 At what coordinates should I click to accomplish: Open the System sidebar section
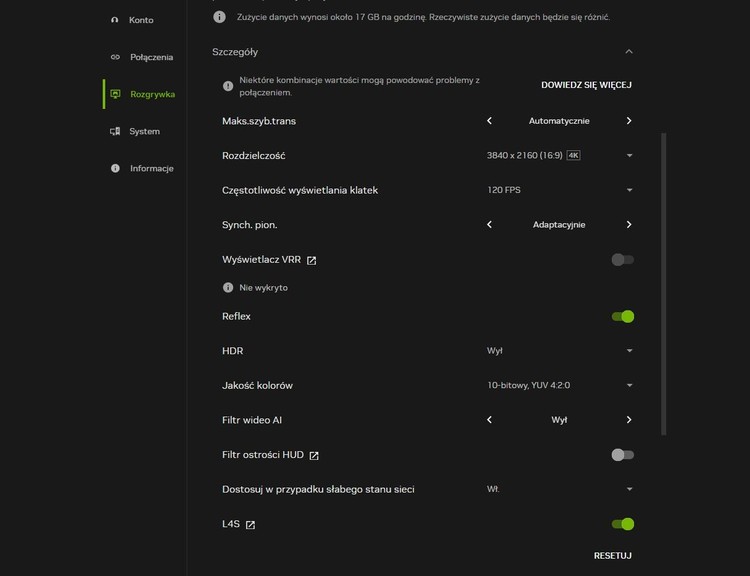tap(144, 131)
